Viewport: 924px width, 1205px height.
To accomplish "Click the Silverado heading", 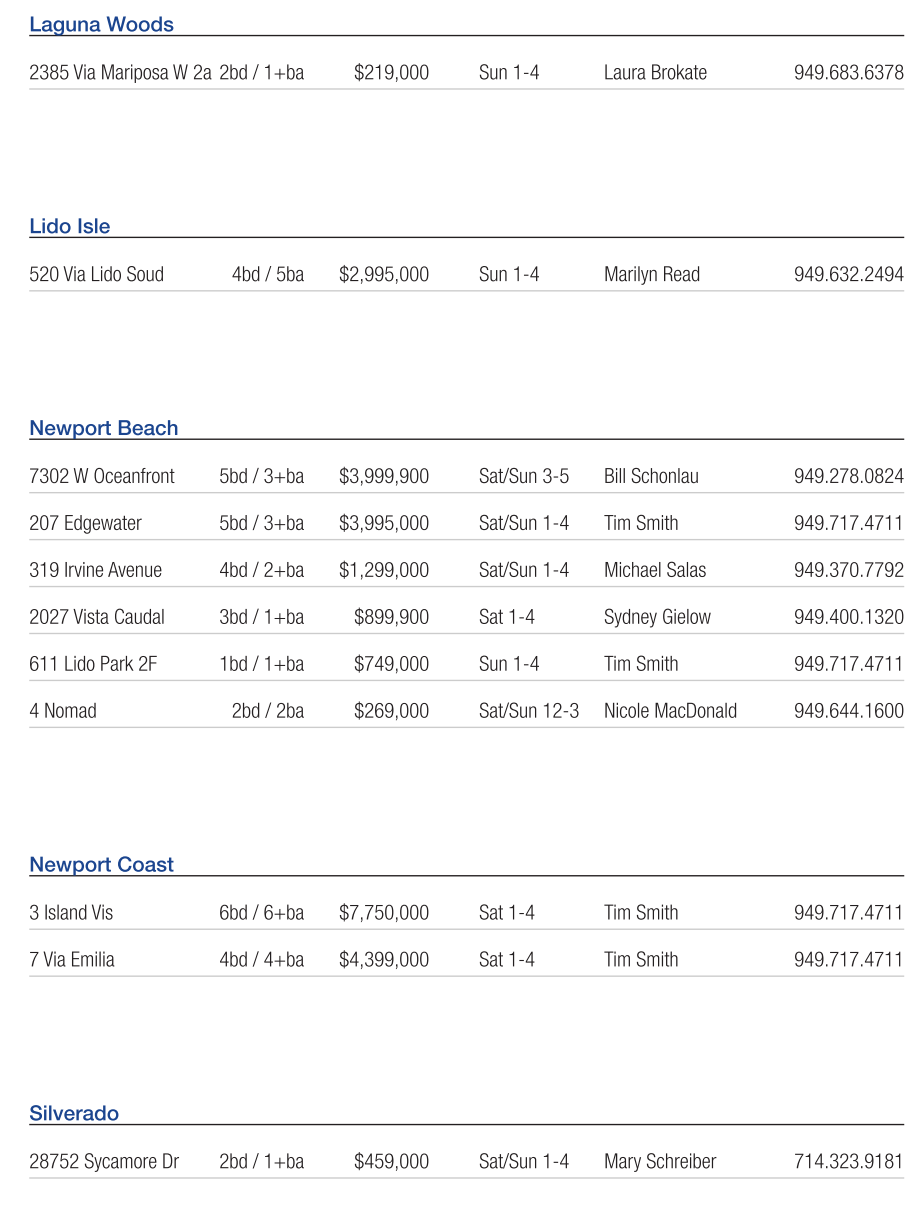I will click(x=74, y=1114).
